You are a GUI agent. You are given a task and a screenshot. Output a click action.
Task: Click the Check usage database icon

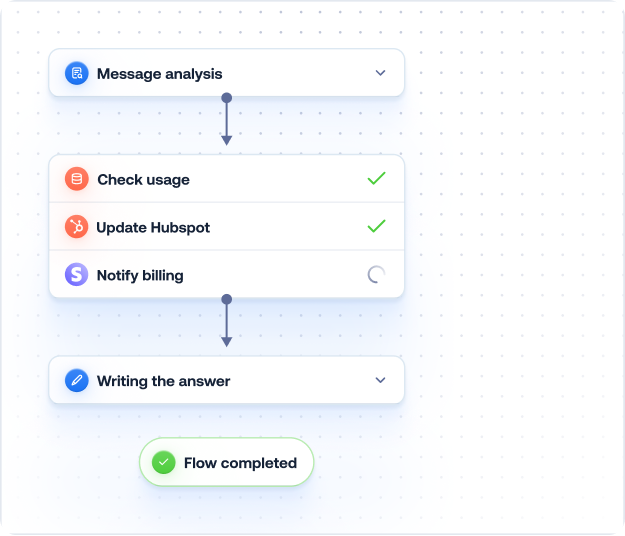pos(77,179)
